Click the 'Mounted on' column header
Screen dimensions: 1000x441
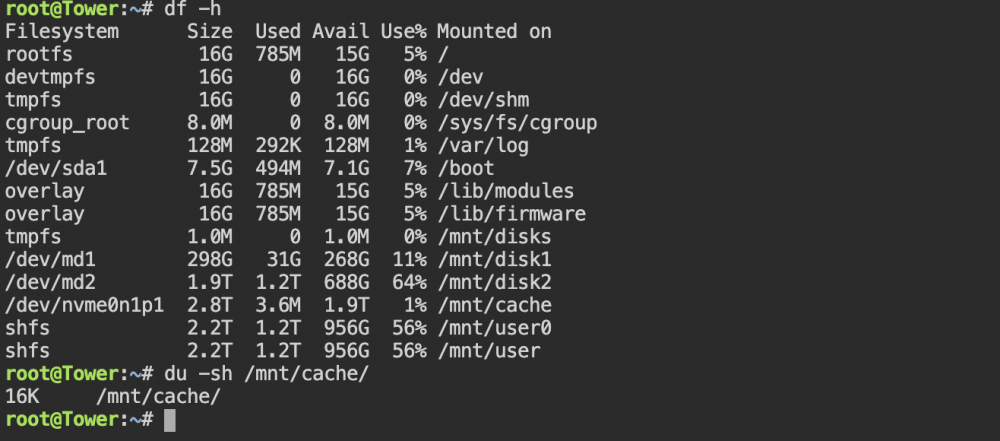pyautogui.click(x=494, y=31)
